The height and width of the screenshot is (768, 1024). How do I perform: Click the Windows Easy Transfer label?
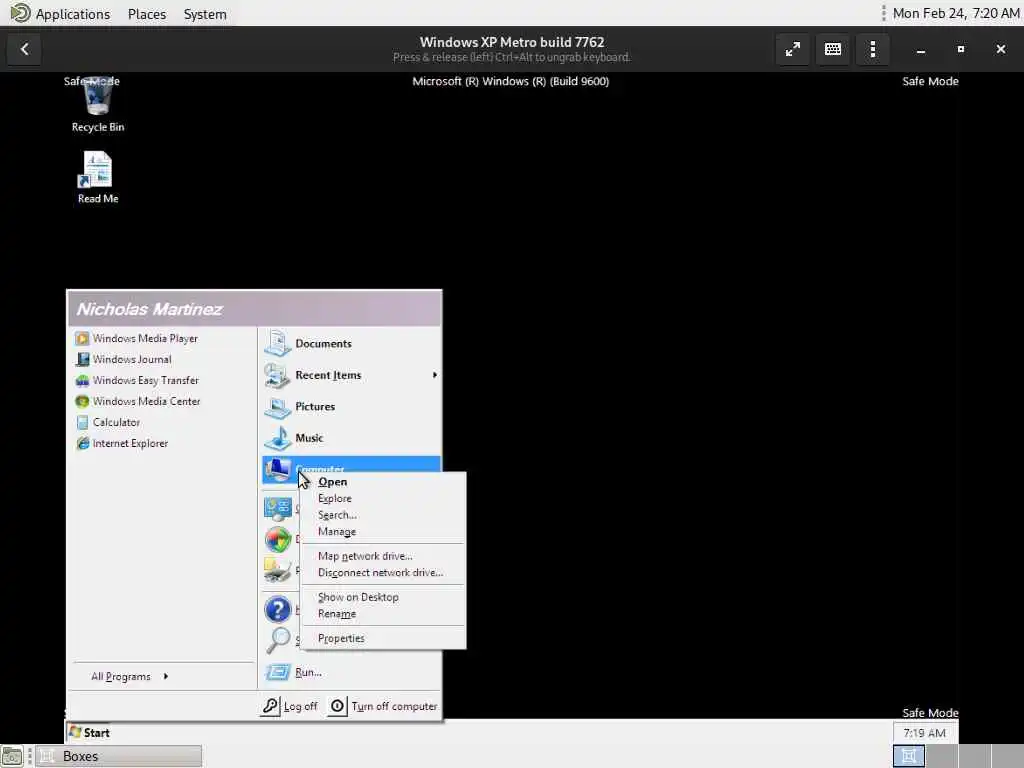pyautogui.click(x=146, y=380)
